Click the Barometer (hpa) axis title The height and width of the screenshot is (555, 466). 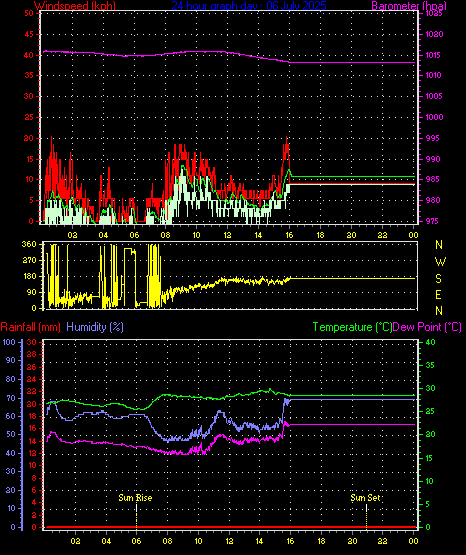pyautogui.click(x=409, y=5)
